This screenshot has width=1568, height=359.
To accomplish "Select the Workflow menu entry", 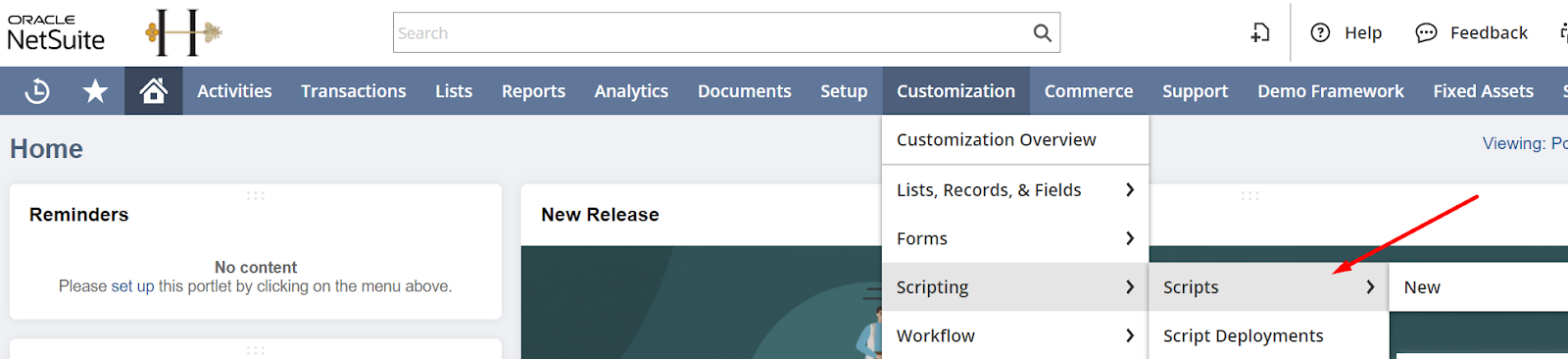I will click(x=1015, y=335).
